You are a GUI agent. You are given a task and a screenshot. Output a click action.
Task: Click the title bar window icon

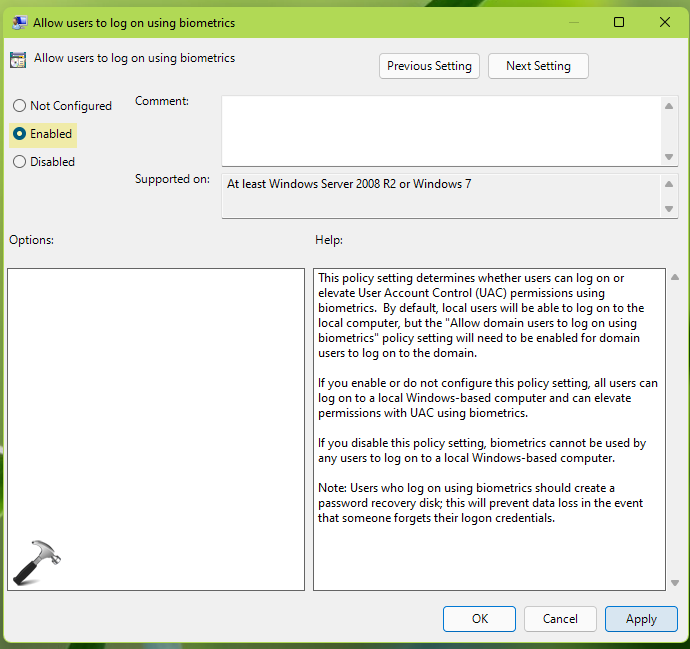click(x=19, y=22)
